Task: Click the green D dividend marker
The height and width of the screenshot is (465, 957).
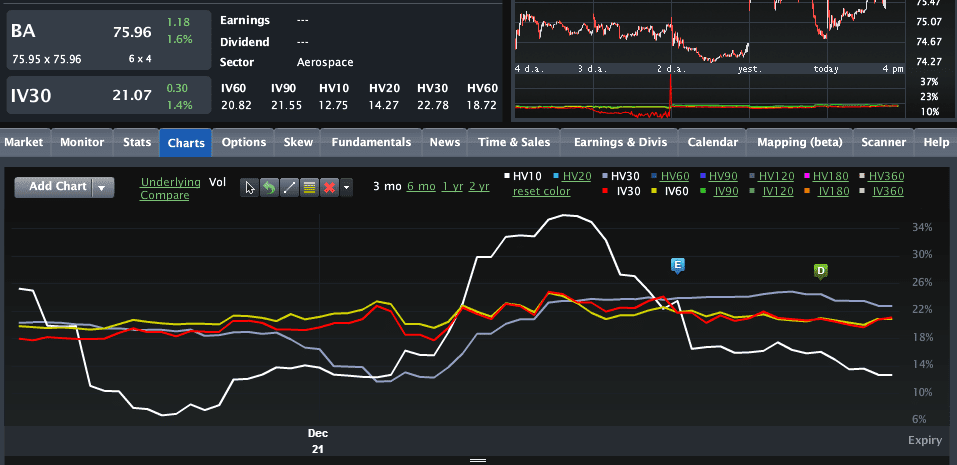Action: pyautogui.click(x=821, y=270)
